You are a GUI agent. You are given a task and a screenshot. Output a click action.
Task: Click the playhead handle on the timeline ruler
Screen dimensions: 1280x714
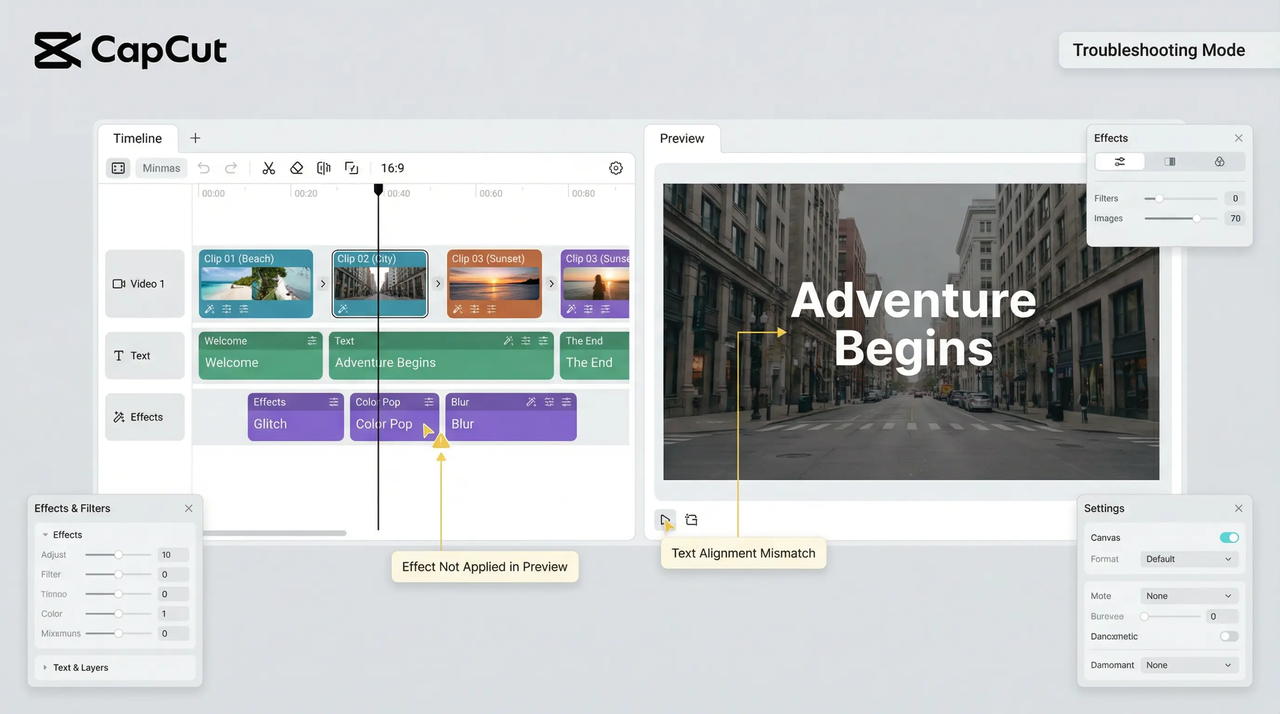(x=378, y=189)
